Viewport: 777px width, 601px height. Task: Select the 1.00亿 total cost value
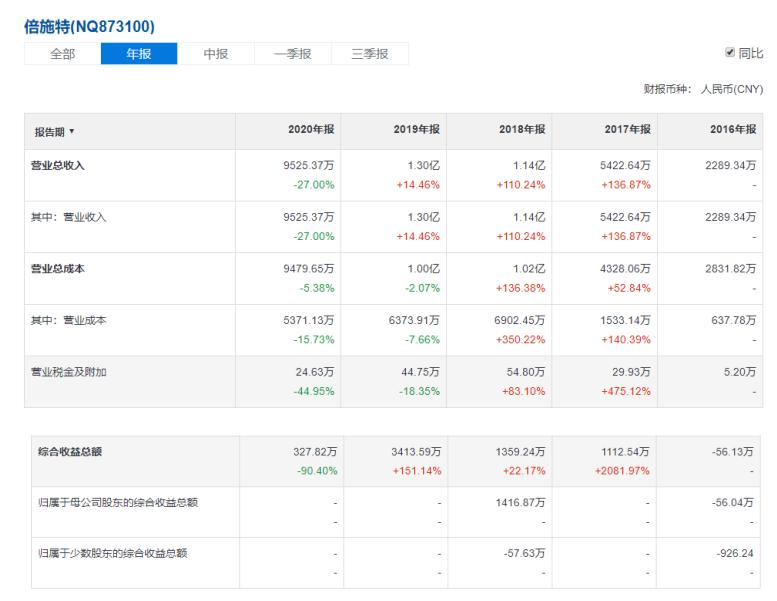click(x=424, y=269)
